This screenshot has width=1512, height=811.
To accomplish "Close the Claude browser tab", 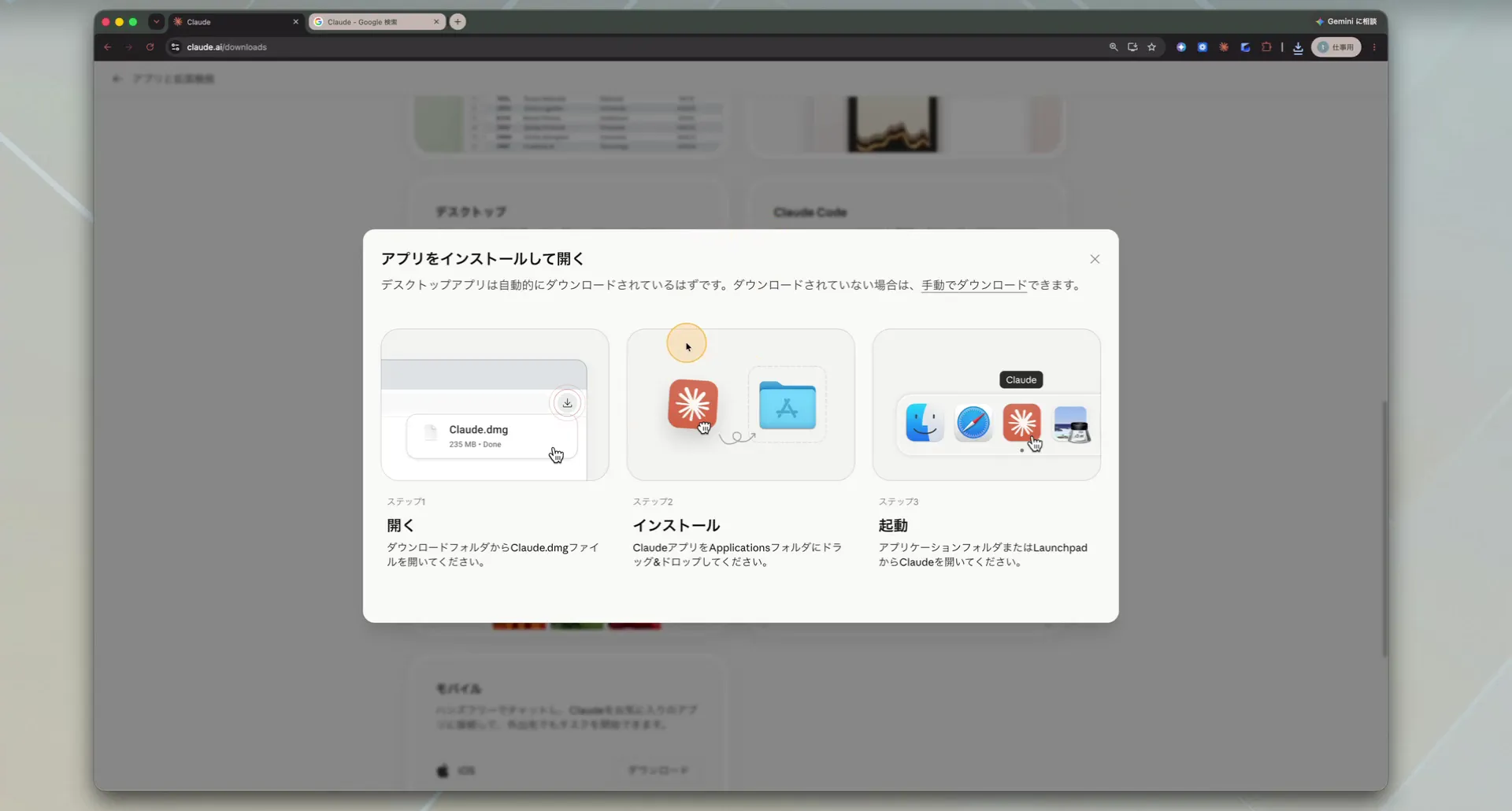I will tap(296, 22).
